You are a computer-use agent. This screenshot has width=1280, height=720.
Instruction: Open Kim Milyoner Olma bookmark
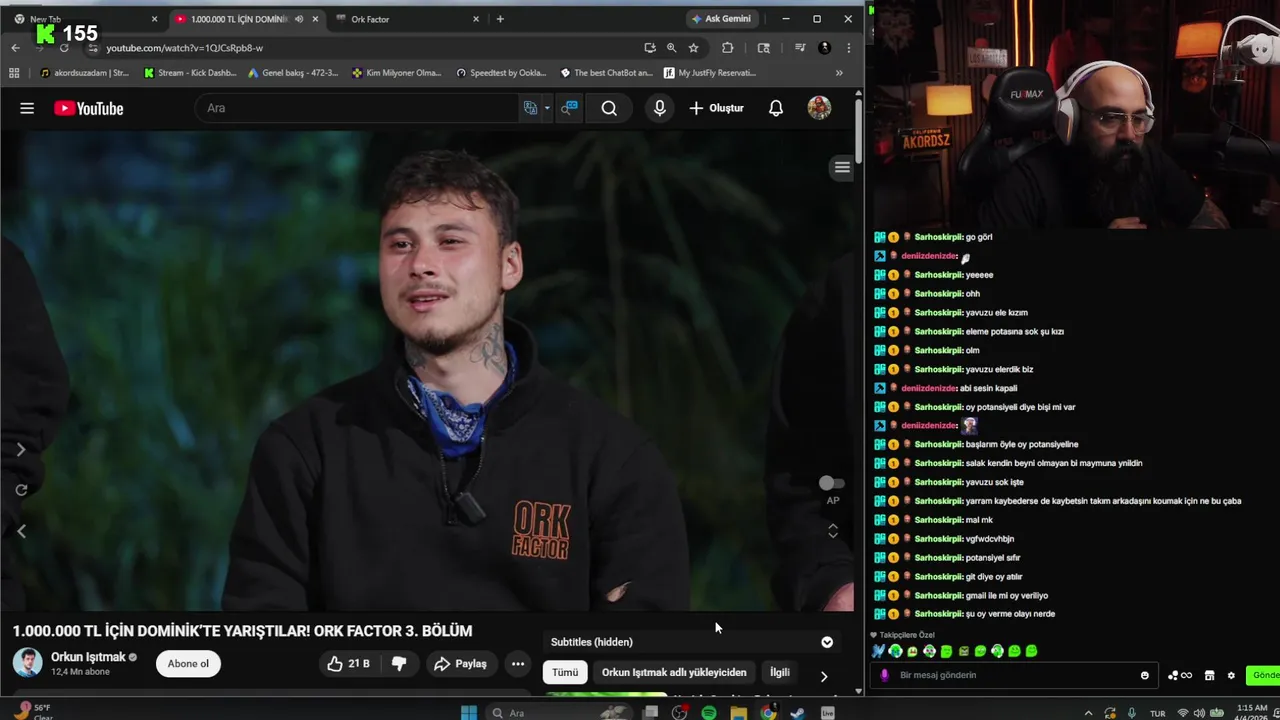(396, 72)
